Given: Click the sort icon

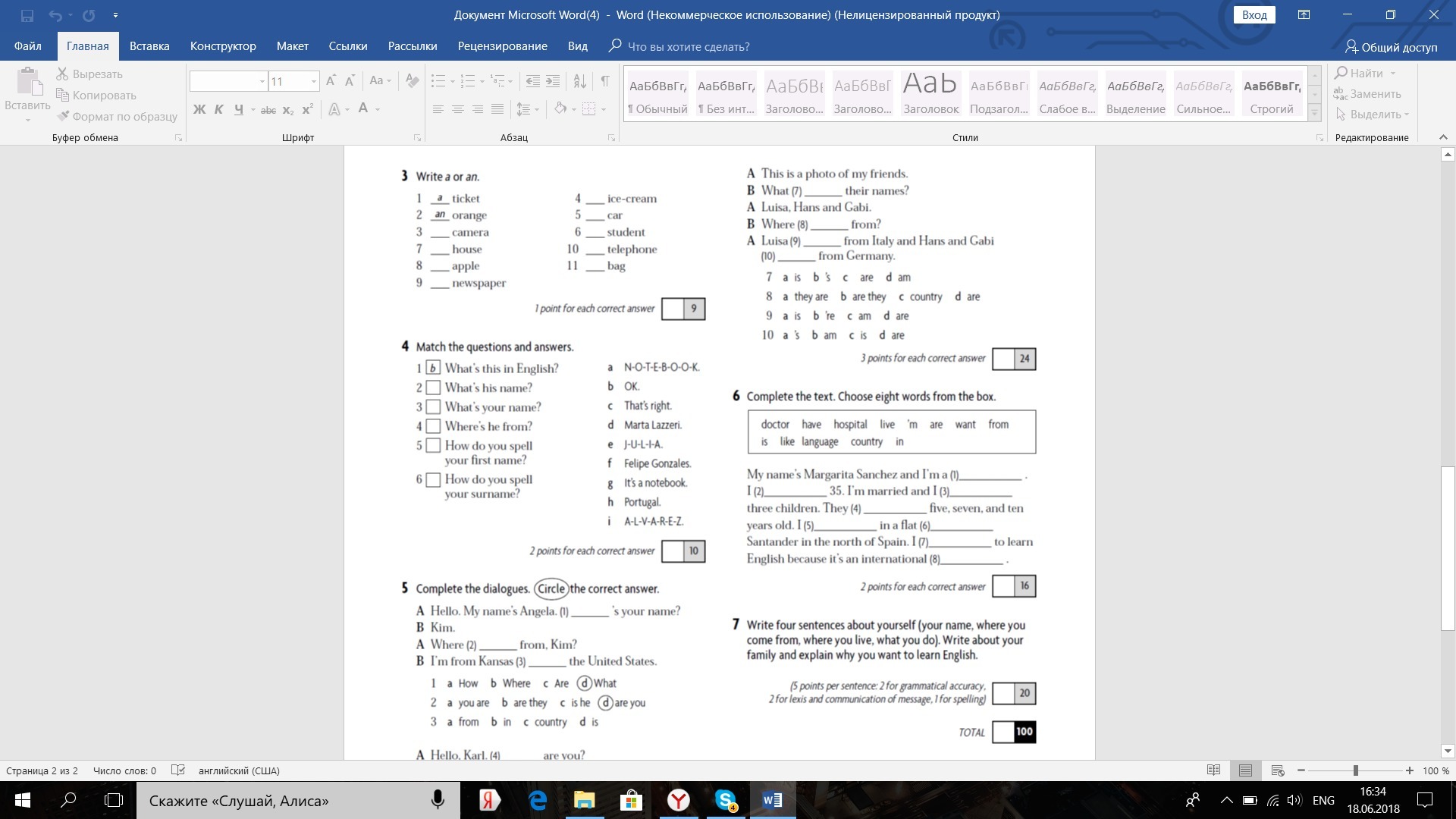Looking at the screenshot, I should (x=579, y=81).
